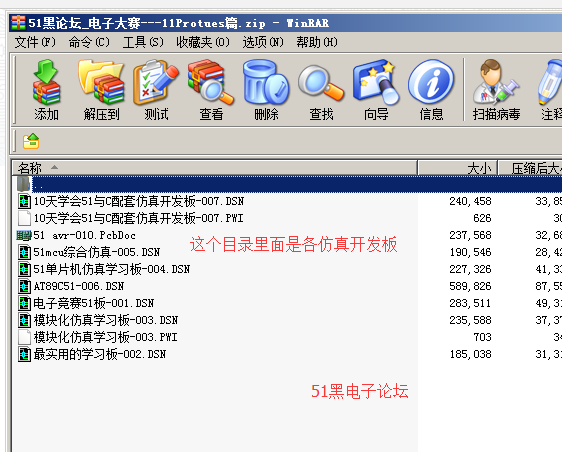The height and width of the screenshot is (452, 562).
Task: Click size value 283,511
Action: click(x=470, y=303)
